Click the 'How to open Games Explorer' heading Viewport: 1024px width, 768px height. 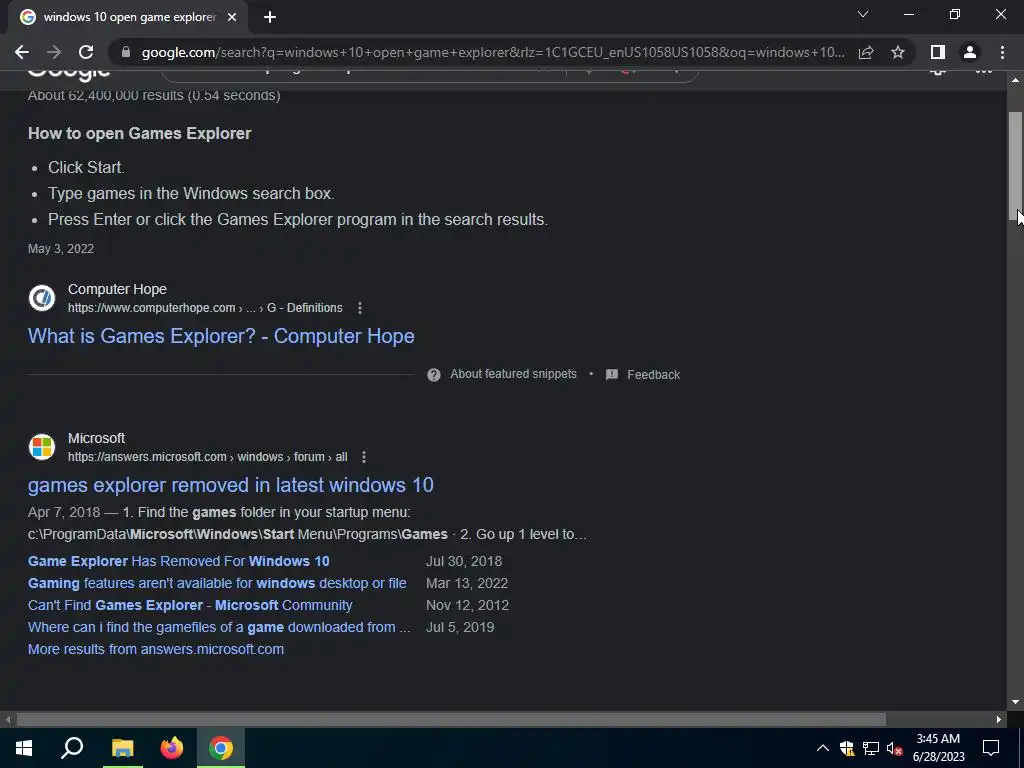click(x=140, y=133)
